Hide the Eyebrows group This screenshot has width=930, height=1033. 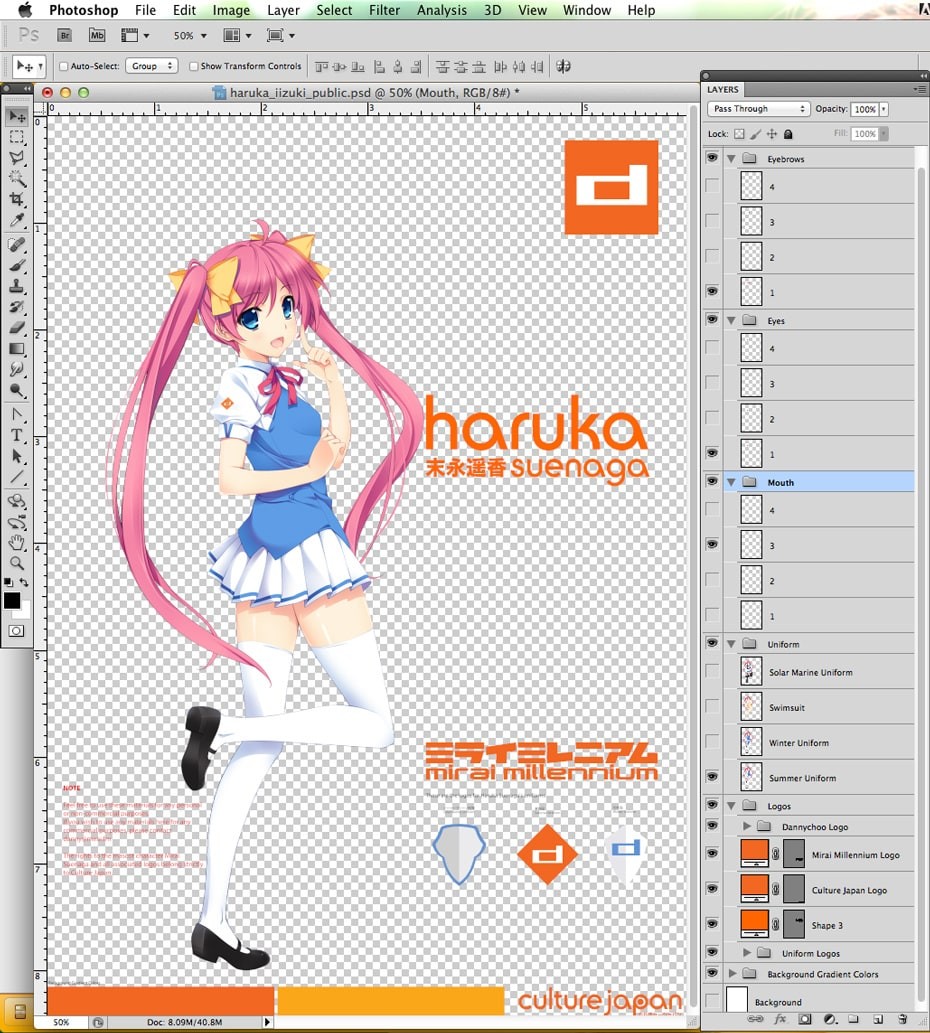pos(712,158)
